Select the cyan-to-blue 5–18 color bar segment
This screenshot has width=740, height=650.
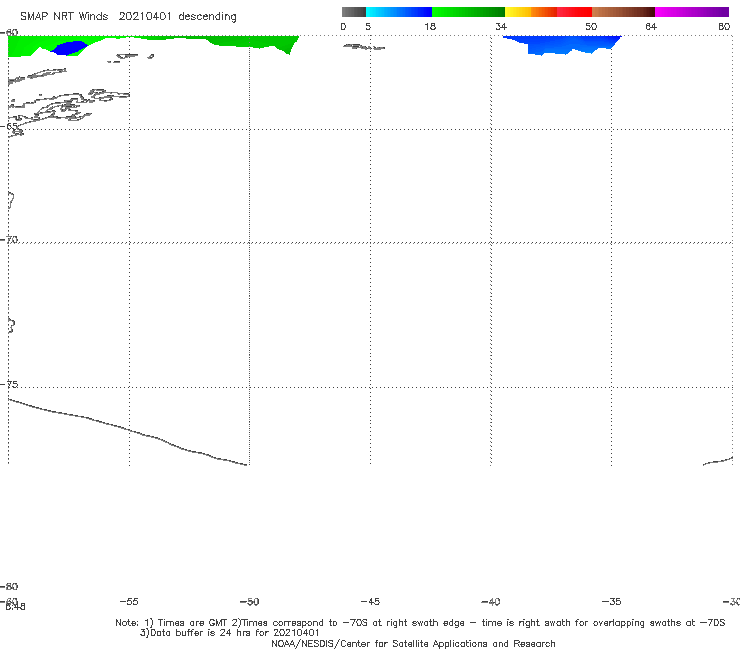pos(399,12)
